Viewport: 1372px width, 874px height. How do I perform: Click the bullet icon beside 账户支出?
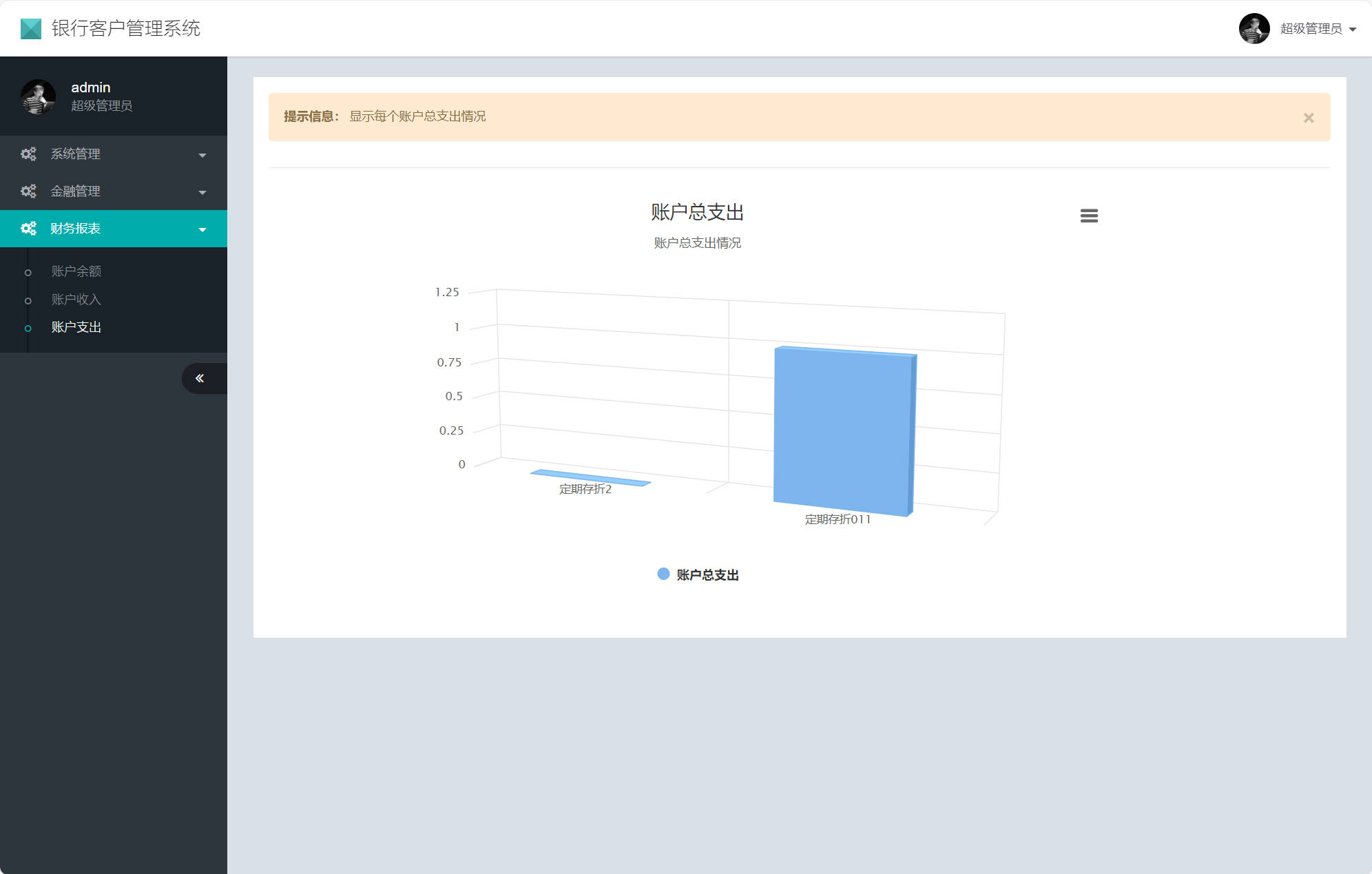pos(28,328)
